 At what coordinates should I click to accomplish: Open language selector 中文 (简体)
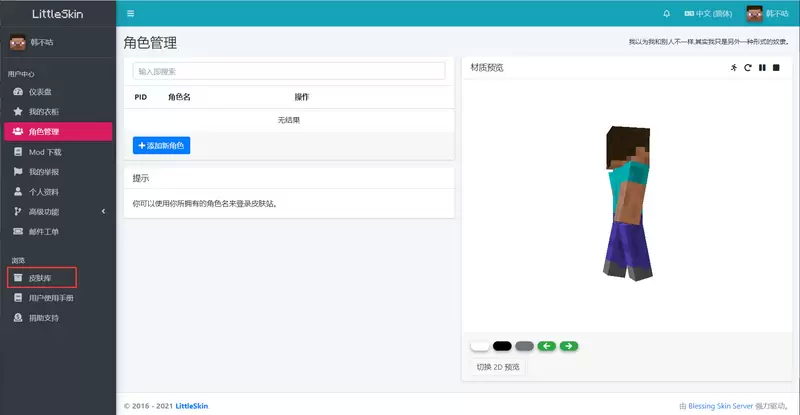[x=708, y=14]
